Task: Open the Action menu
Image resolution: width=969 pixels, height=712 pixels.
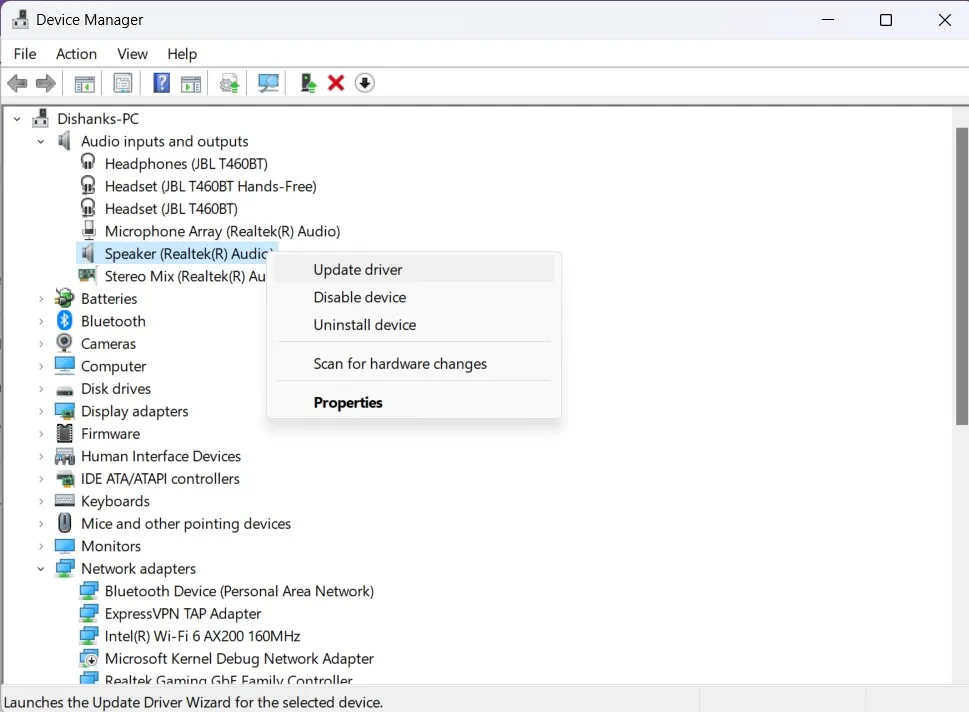Action: [x=76, y=54]
